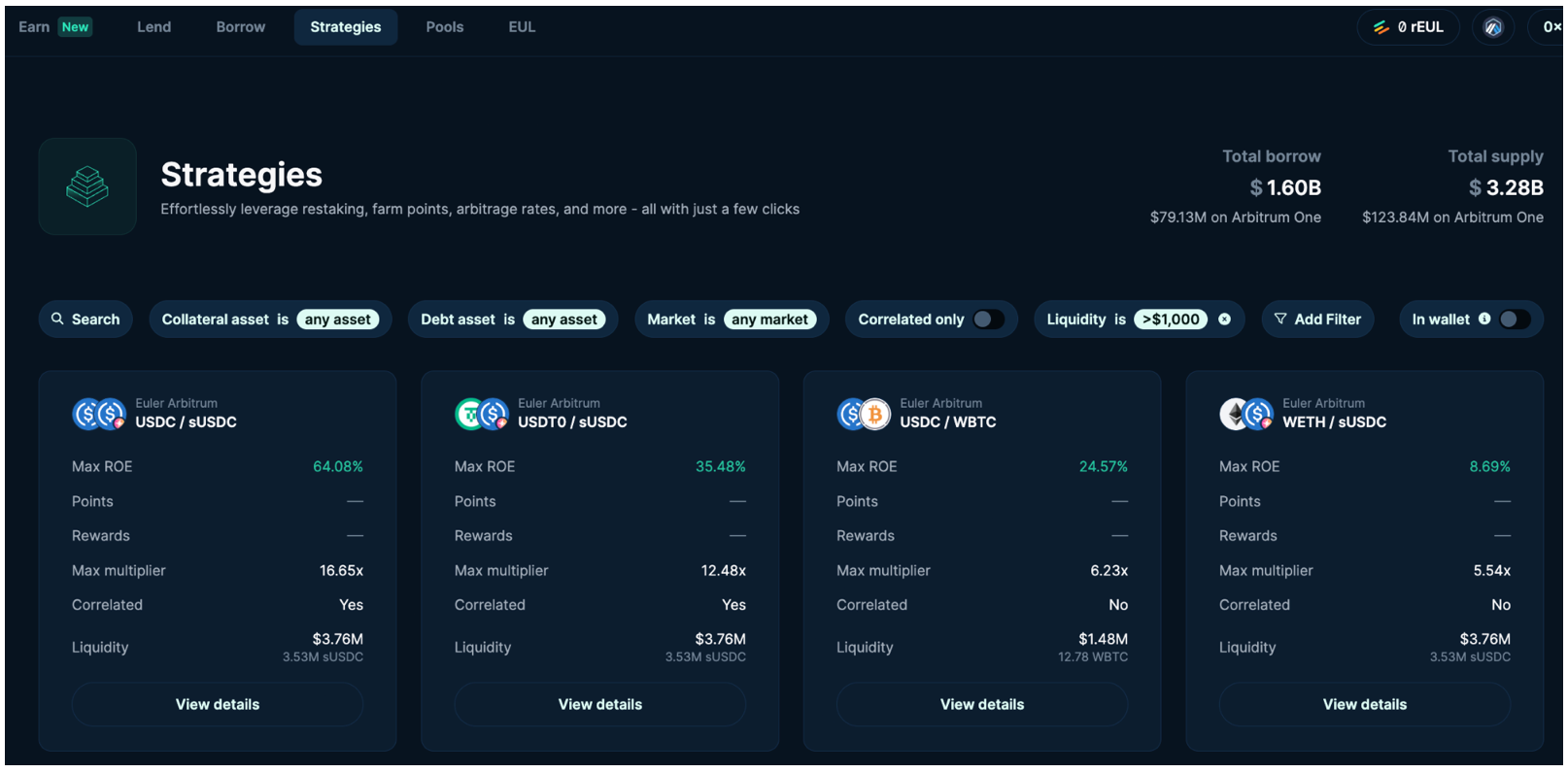This screenshot has width=1568, height=773.
Task: Remove the Liquidity filter with its X icon
Action: click(x=1224, y=319)
